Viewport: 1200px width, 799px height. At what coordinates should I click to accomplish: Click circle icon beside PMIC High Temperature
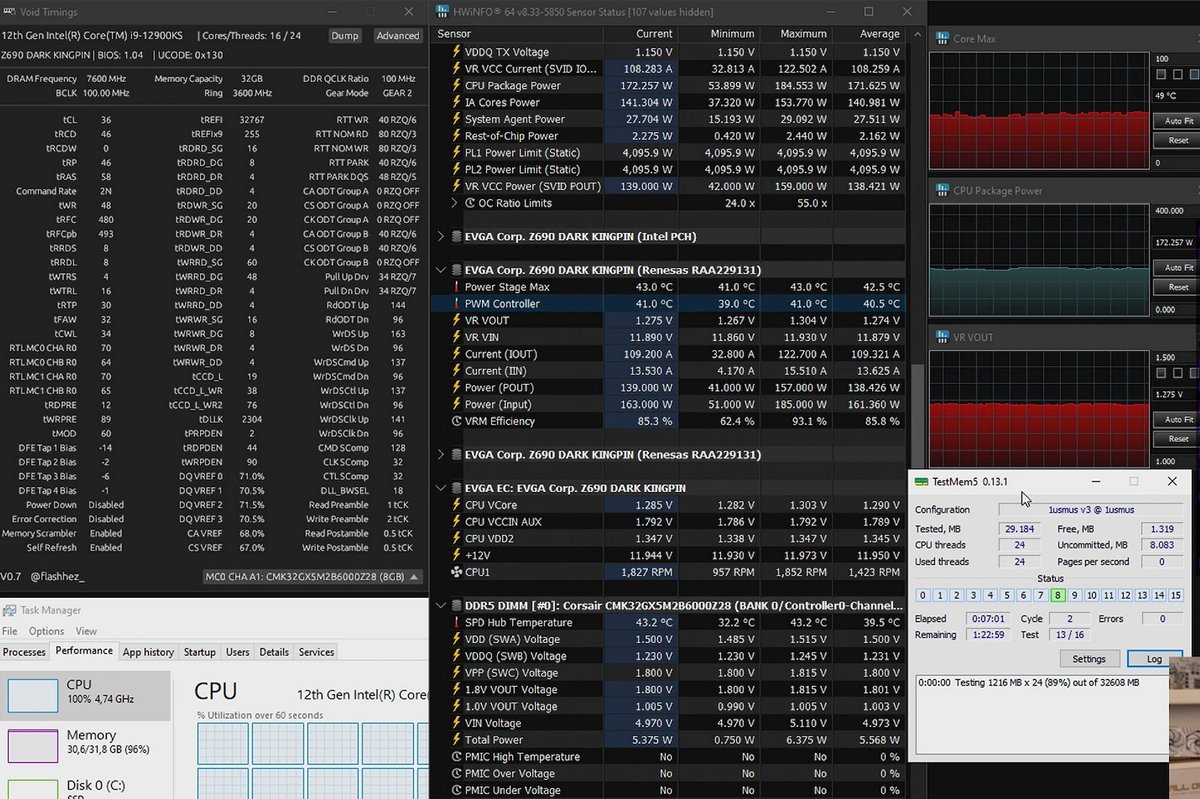tap(456, 757)
